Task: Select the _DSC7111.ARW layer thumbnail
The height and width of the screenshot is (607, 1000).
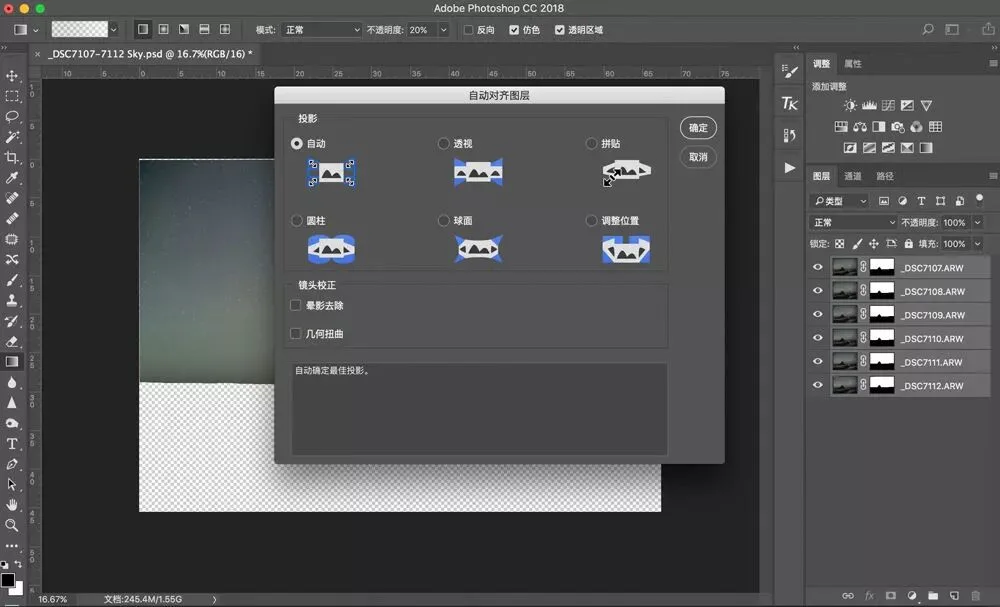Action: point(845,362)
